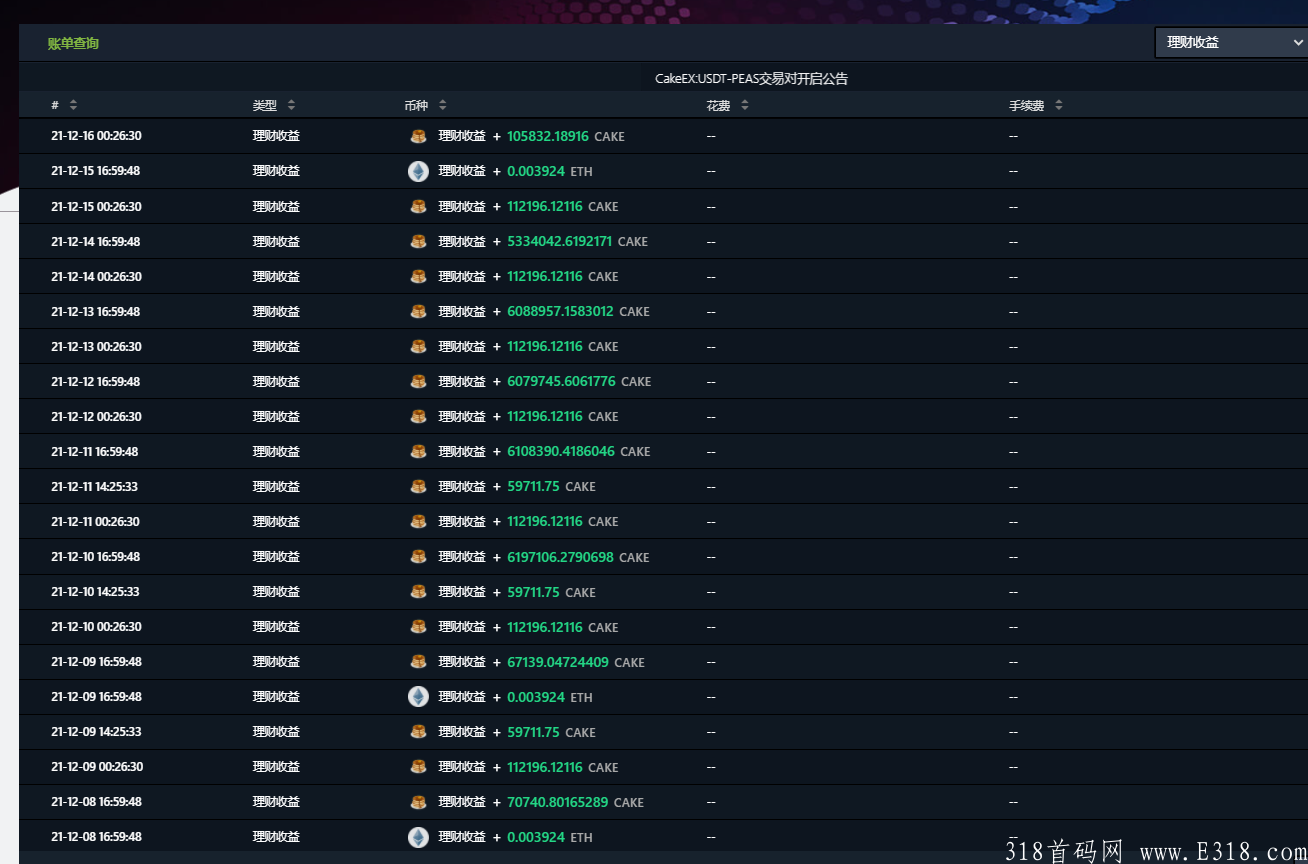Select the 21-12-11 14:25:33 row
The height and width of the screenshot is (864, 1308).
tap(663, 487)
